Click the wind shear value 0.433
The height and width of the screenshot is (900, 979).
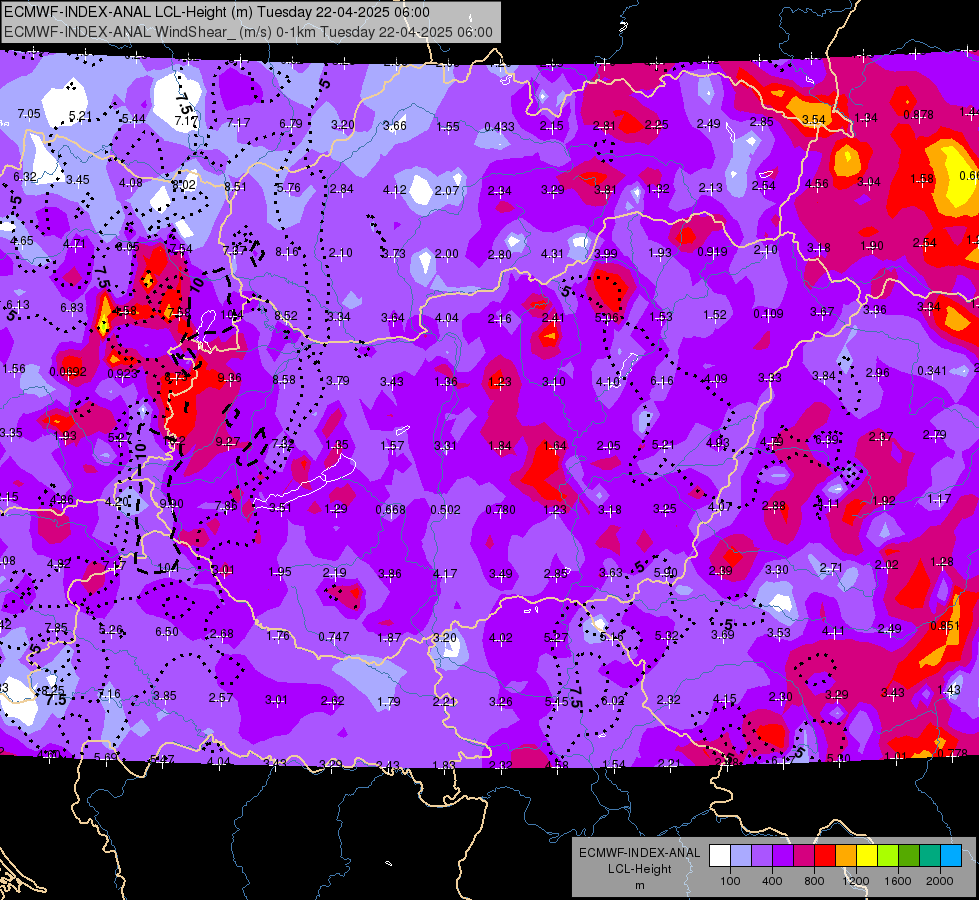[499, 127]
